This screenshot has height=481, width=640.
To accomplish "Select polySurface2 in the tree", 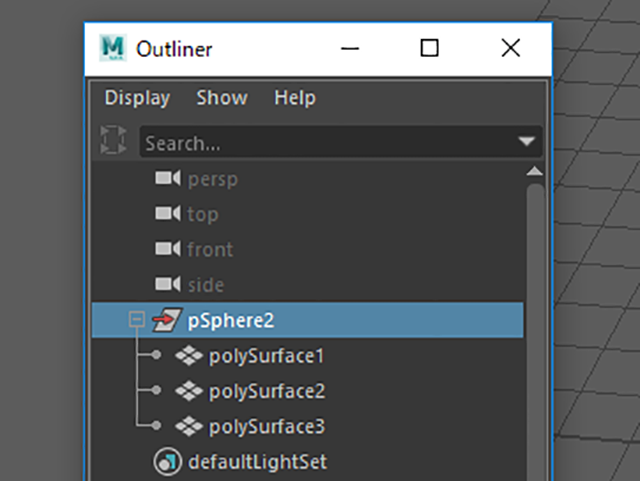I will (x=267, y=392).
